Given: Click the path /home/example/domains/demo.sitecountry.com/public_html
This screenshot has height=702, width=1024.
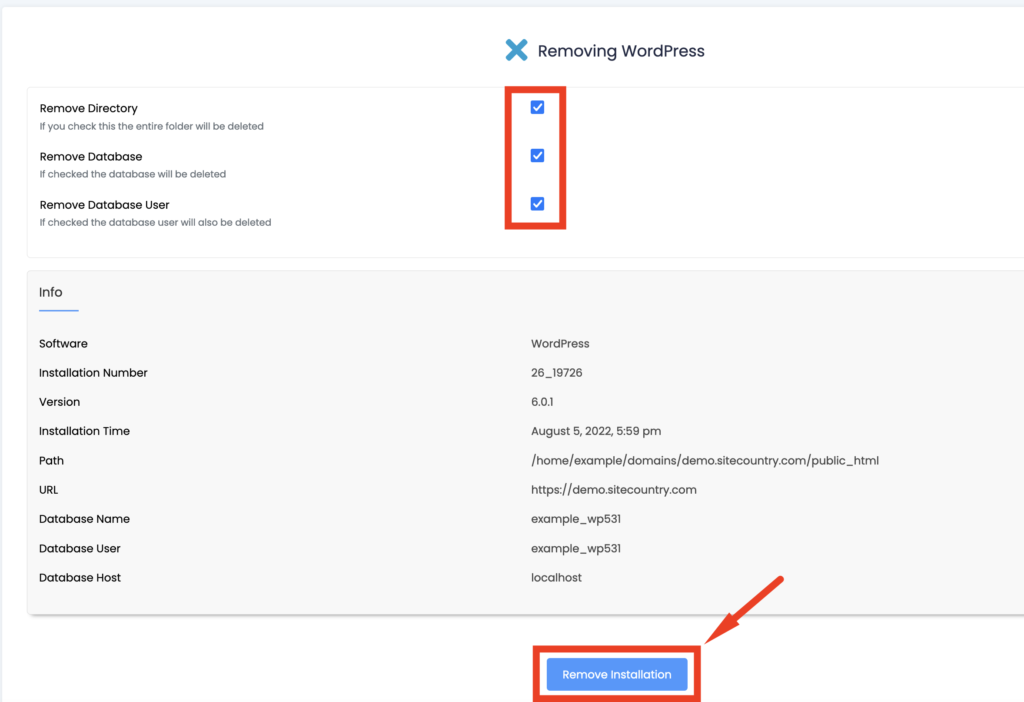Looking at the screenshot, I should coord(705,460).
